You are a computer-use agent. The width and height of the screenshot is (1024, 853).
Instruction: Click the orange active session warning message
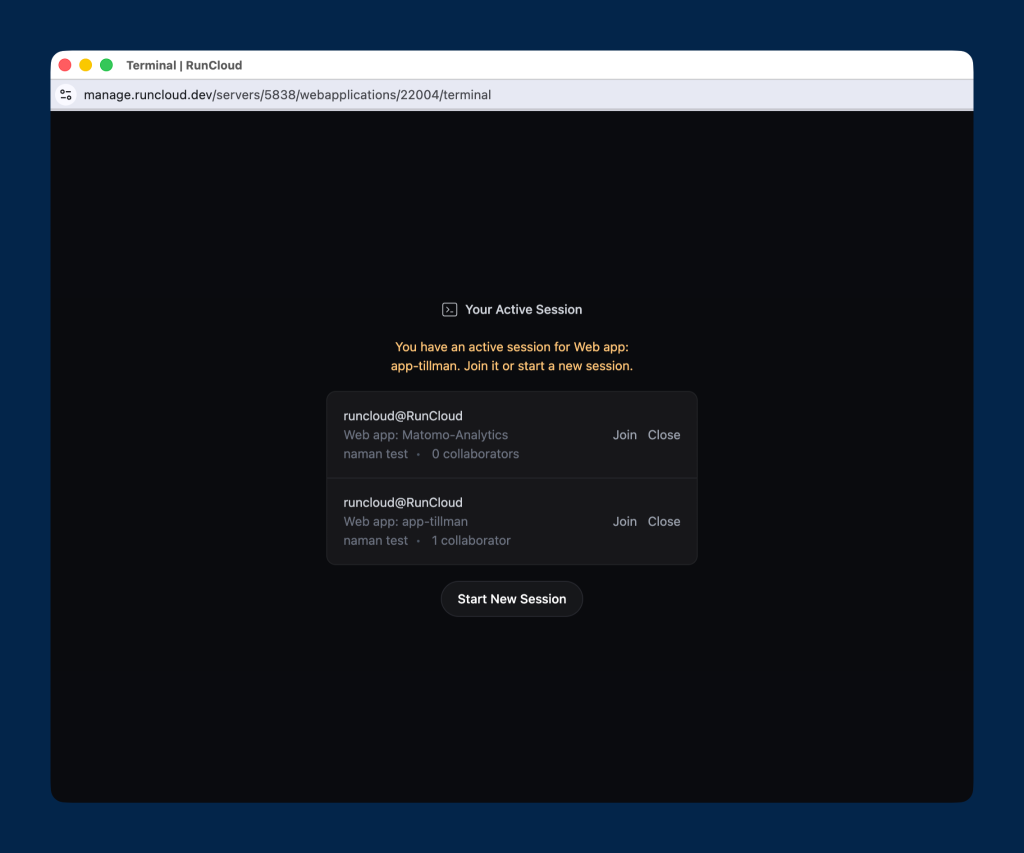pos(512,357)
